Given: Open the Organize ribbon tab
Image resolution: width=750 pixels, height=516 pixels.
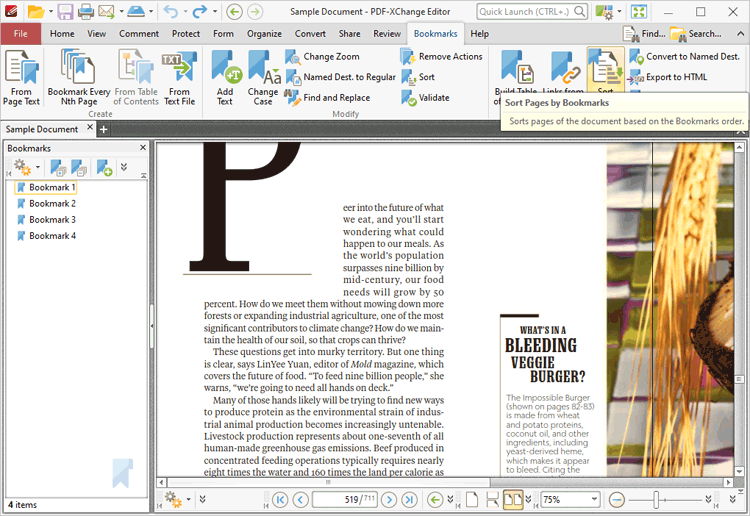Looking at the screenshot, I should (264, 33).
